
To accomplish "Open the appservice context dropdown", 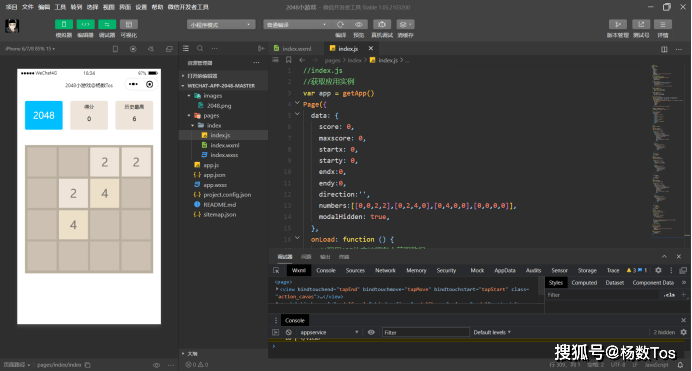I will tap(329, 332).
